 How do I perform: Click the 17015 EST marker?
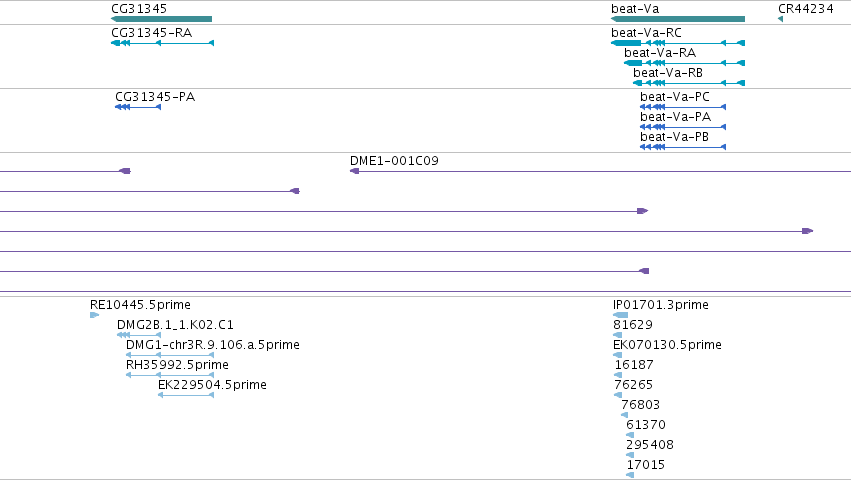point(630,475)
